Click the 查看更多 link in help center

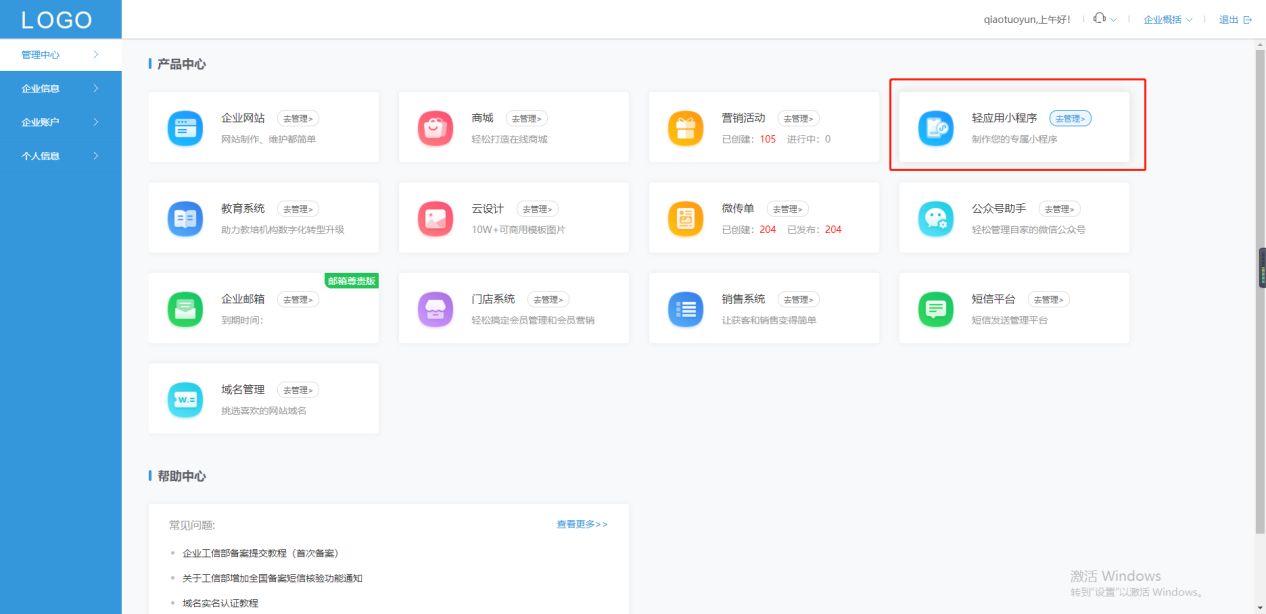tap(582, 524)
